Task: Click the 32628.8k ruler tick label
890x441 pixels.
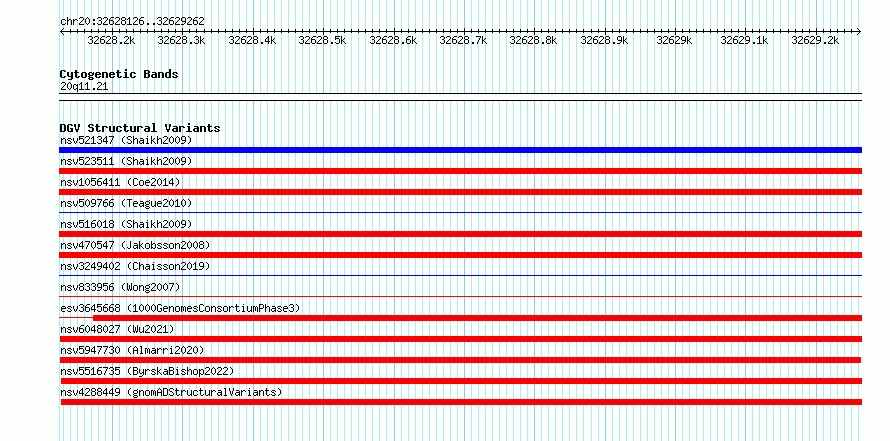Action: coord(533,40)
